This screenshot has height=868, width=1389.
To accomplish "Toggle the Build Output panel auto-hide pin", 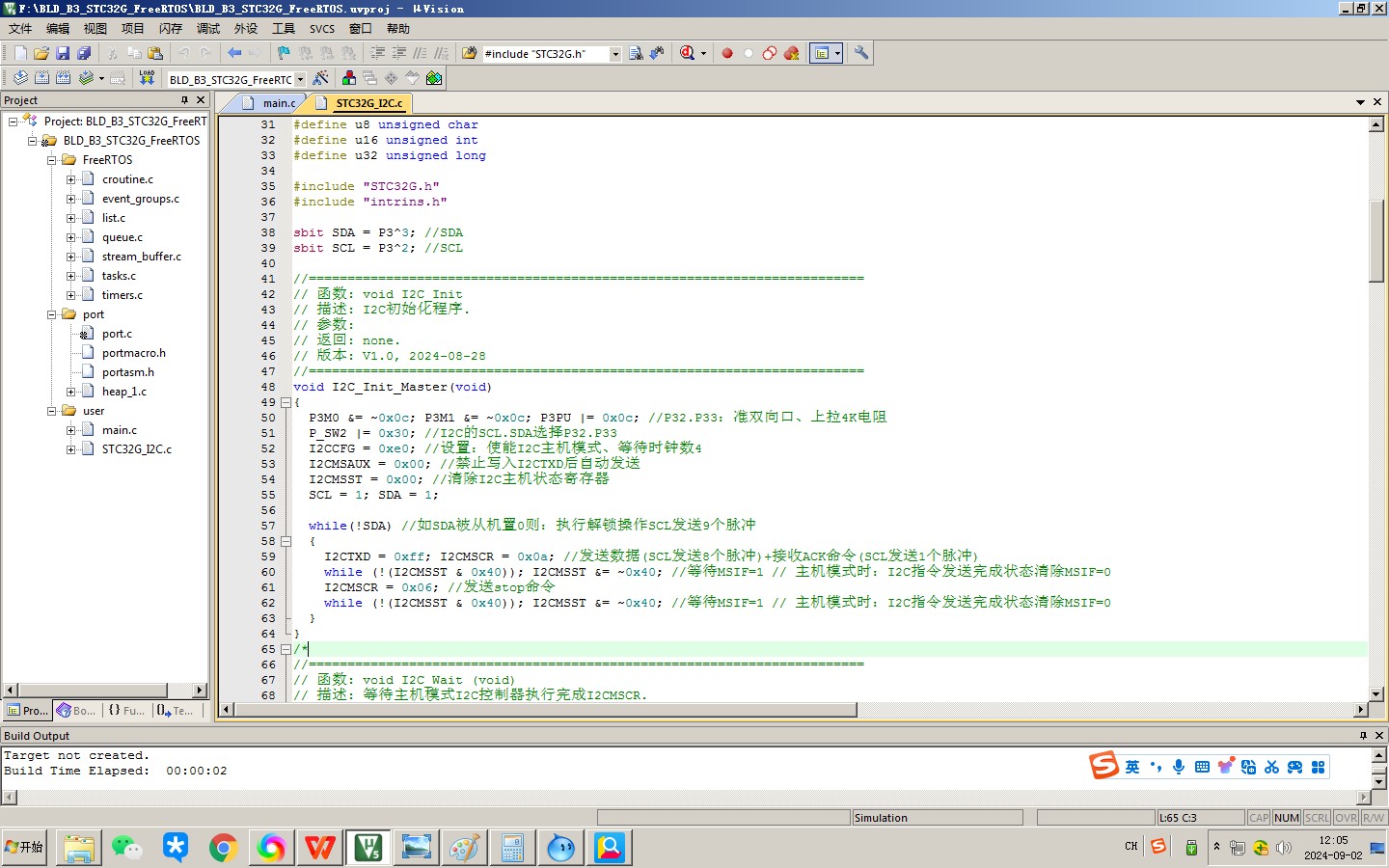I will [1363, 736].
